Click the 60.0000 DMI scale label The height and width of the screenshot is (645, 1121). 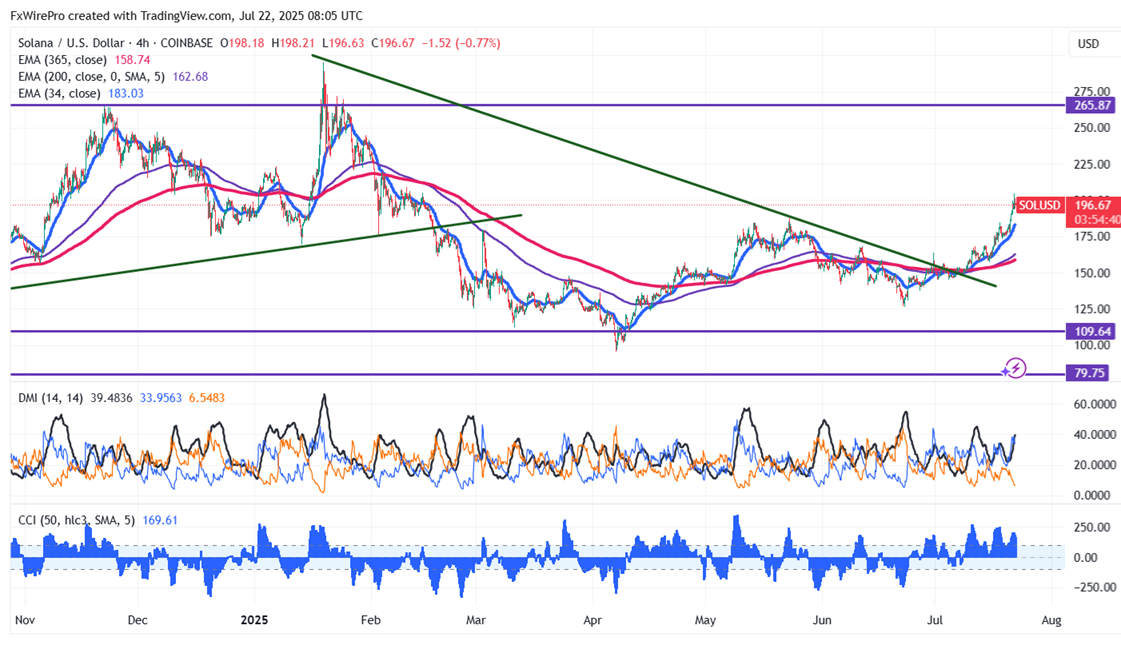1095,404
